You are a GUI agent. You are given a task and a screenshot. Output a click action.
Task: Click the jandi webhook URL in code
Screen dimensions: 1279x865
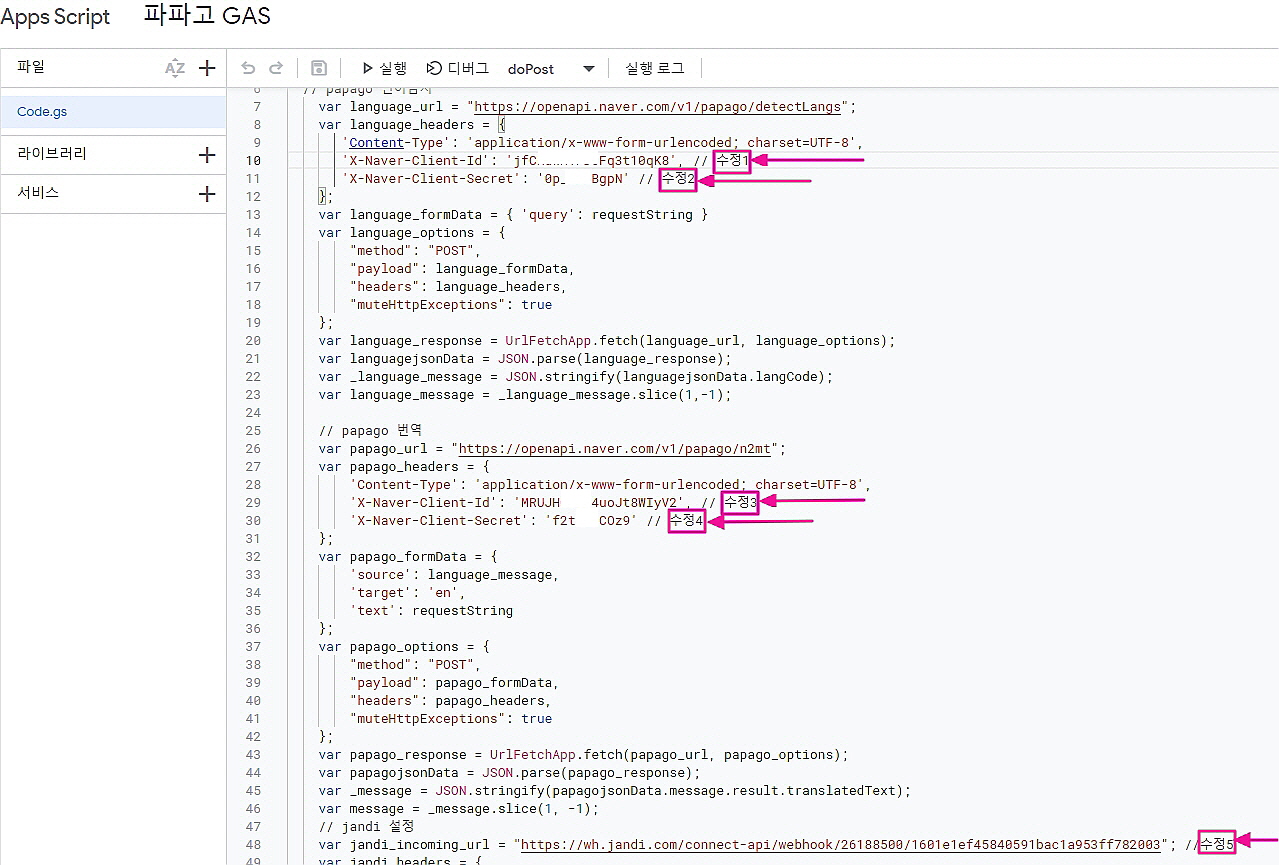(x=840, y=845)
